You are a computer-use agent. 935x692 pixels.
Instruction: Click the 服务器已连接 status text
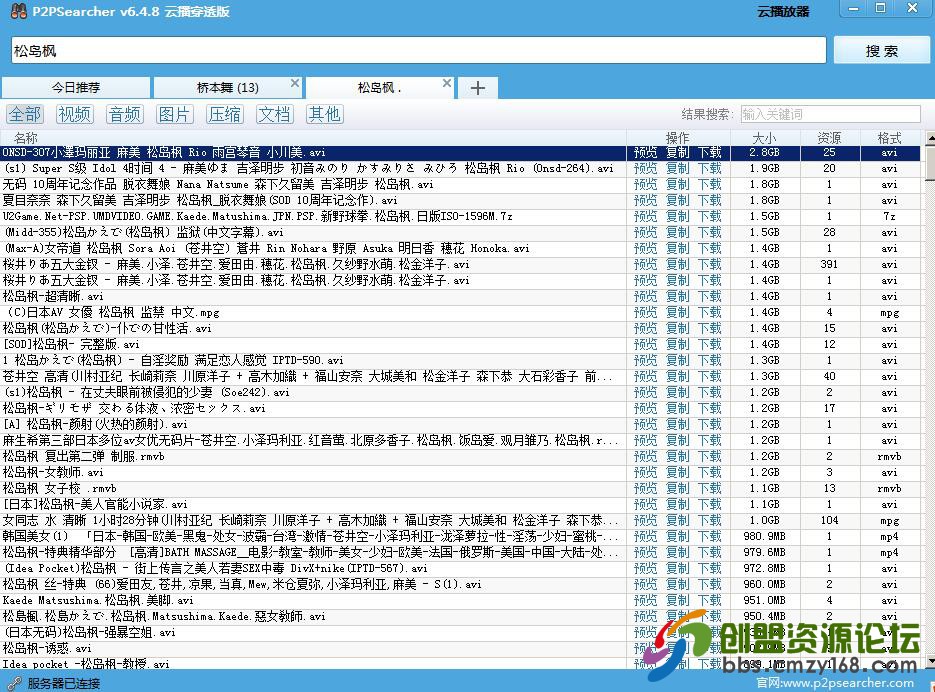(64, 684)
